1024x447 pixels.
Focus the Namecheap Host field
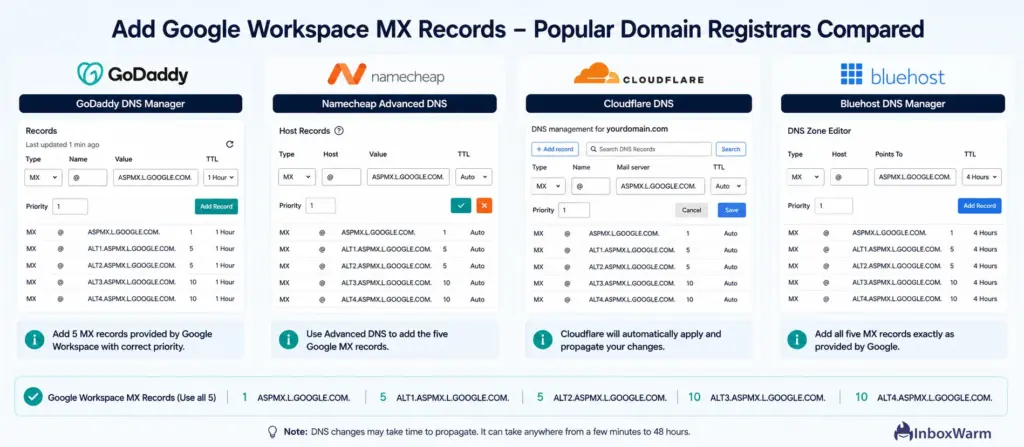(x=341, y=176)
